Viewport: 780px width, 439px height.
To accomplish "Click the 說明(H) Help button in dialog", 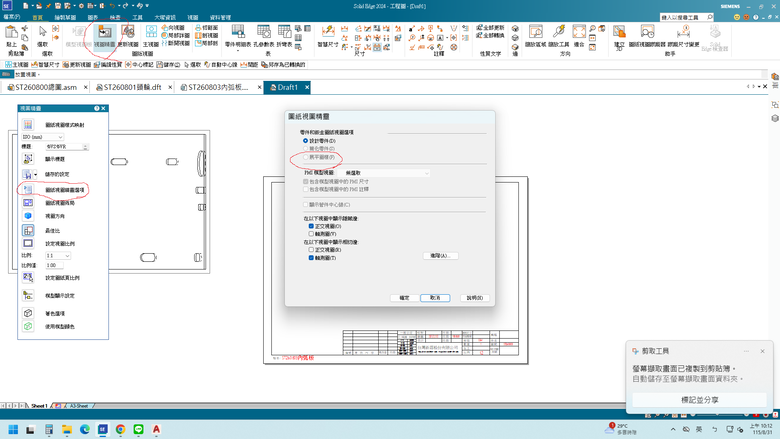I will [x=475, y=298].
